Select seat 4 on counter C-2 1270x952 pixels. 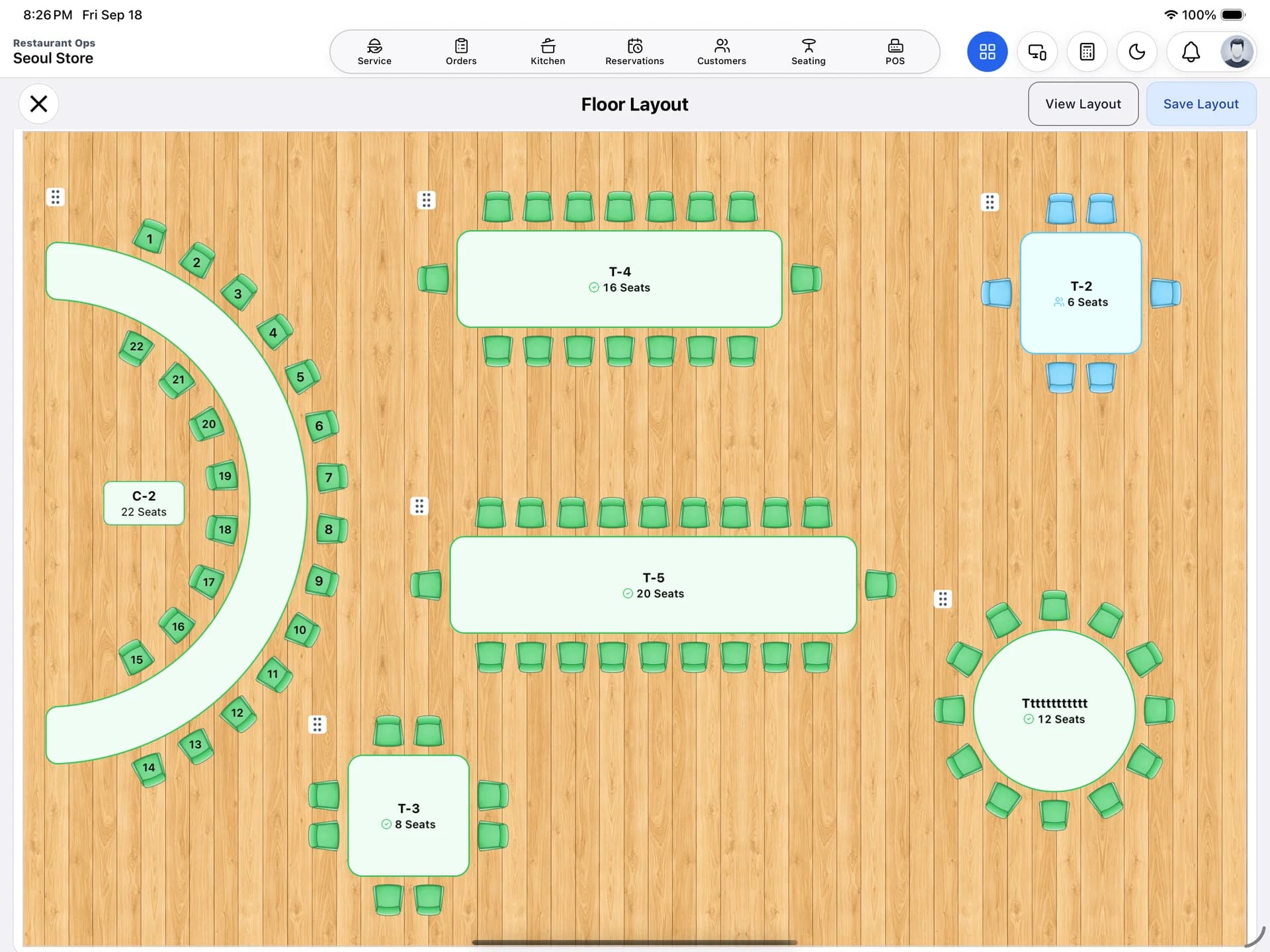(273, 333)
